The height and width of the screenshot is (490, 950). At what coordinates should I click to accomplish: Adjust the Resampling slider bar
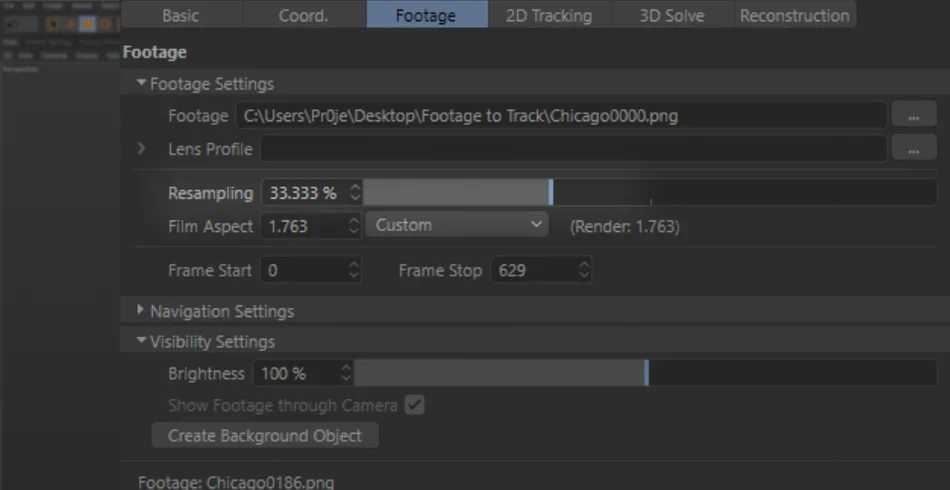[x=649, y=193]
